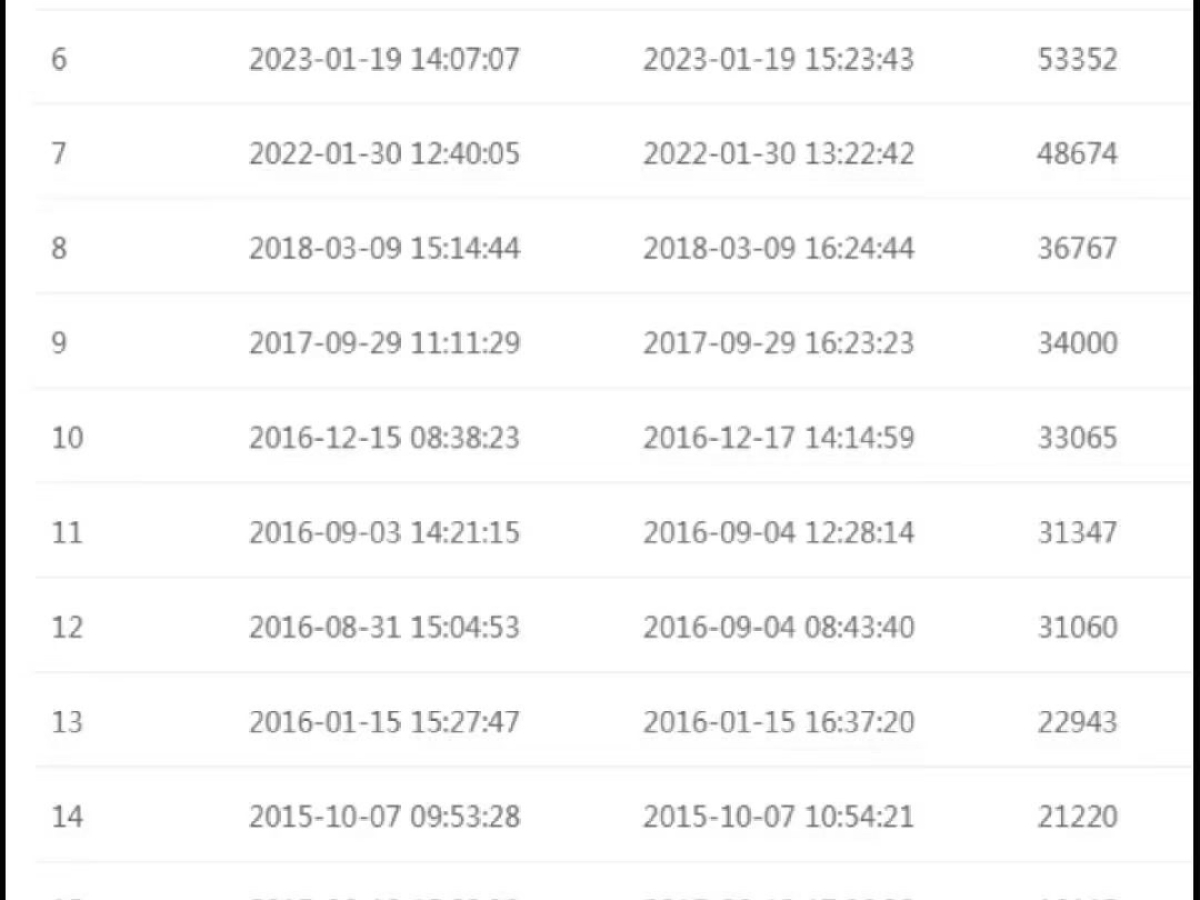Select end time 2017-09-29 16:23:23
The height and width of the screenshot is (900, 1200).
click(778, 343)
